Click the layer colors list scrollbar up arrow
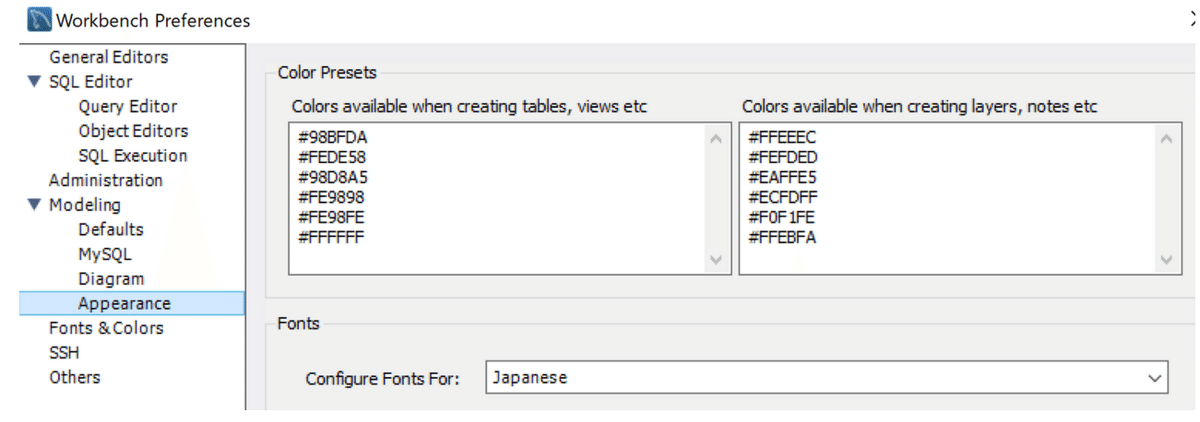The height and width of the screenshot is (422, 1200). coord(1165,137)
